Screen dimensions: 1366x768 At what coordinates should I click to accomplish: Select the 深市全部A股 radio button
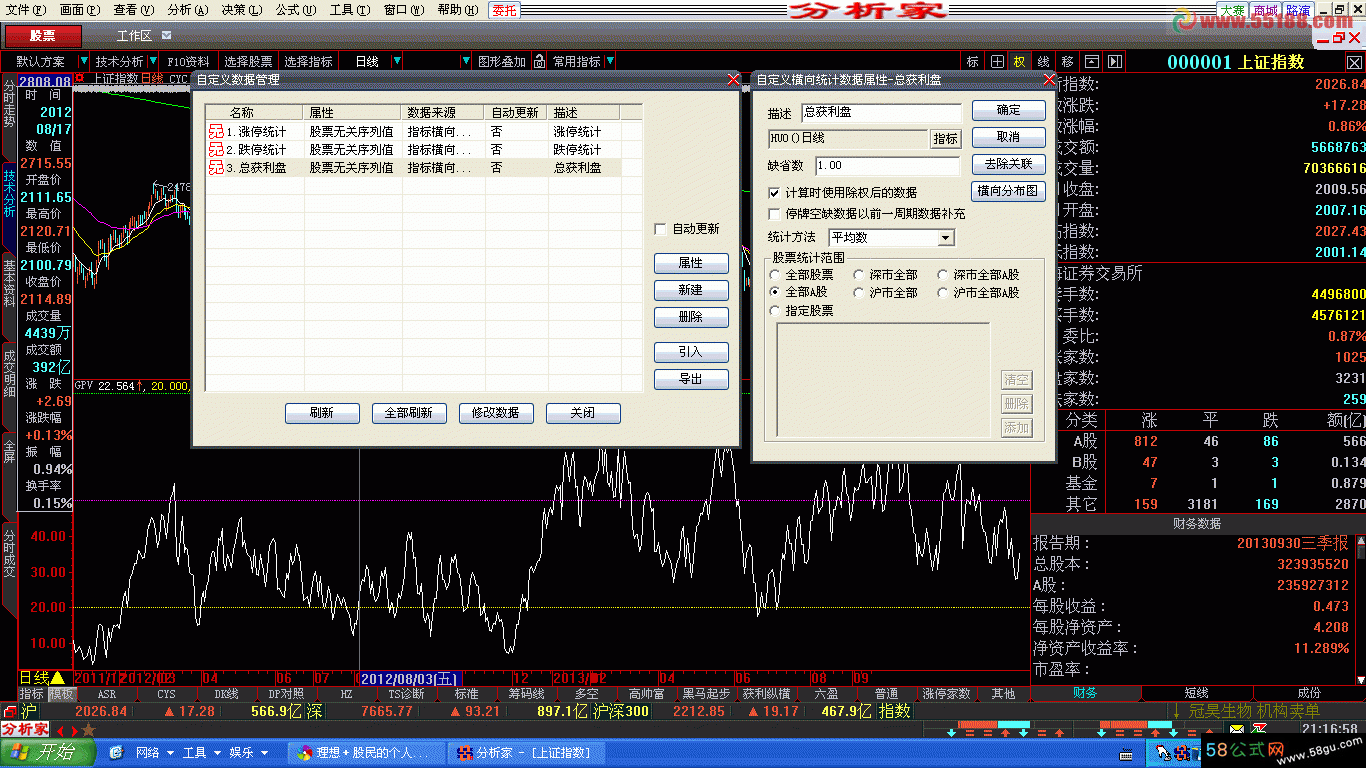click(x=943, y=274)
